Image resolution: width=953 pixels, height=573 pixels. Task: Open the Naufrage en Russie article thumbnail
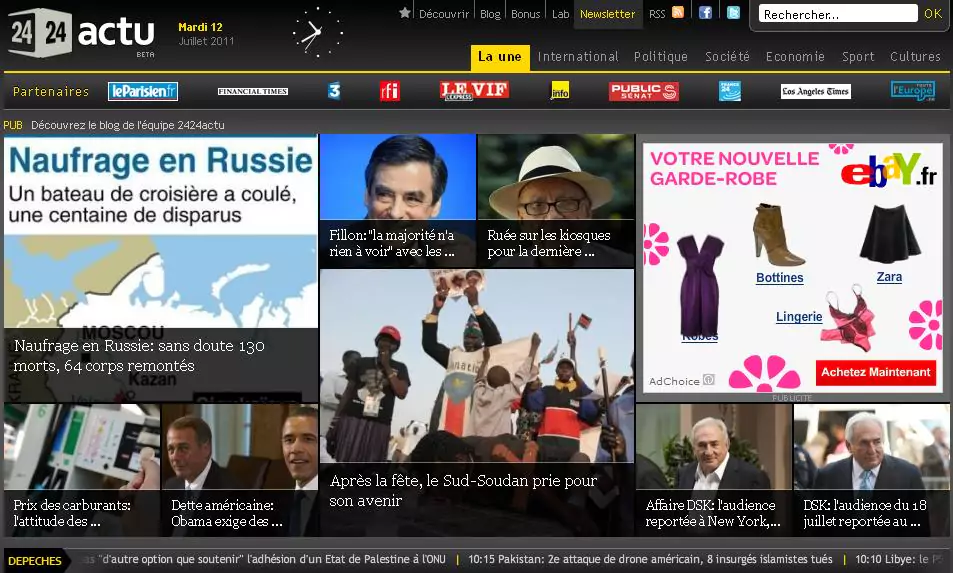(x=161, y=268)
